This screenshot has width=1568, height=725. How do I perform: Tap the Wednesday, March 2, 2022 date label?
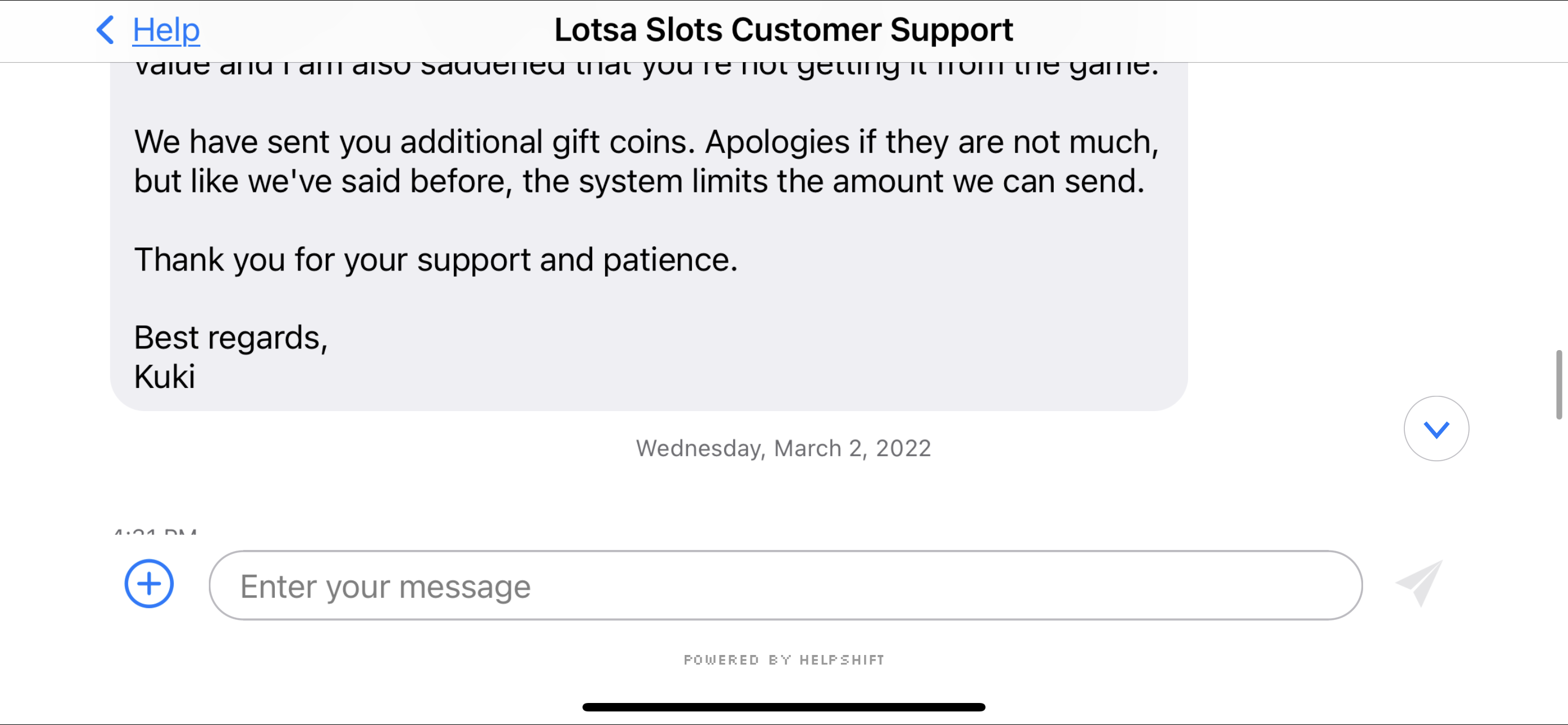click(783, 449)
